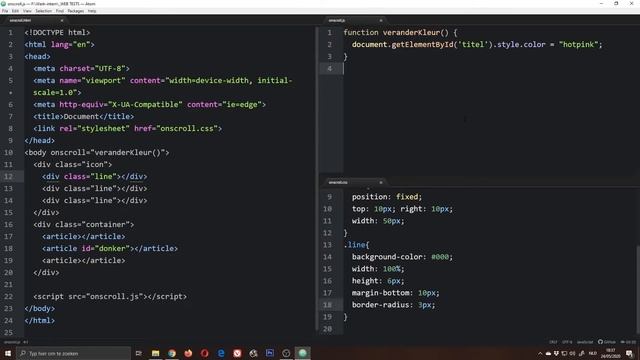Click the body onscroll attribute line
The width and height of the screenshot is (640, 360).
click(97, 153)
